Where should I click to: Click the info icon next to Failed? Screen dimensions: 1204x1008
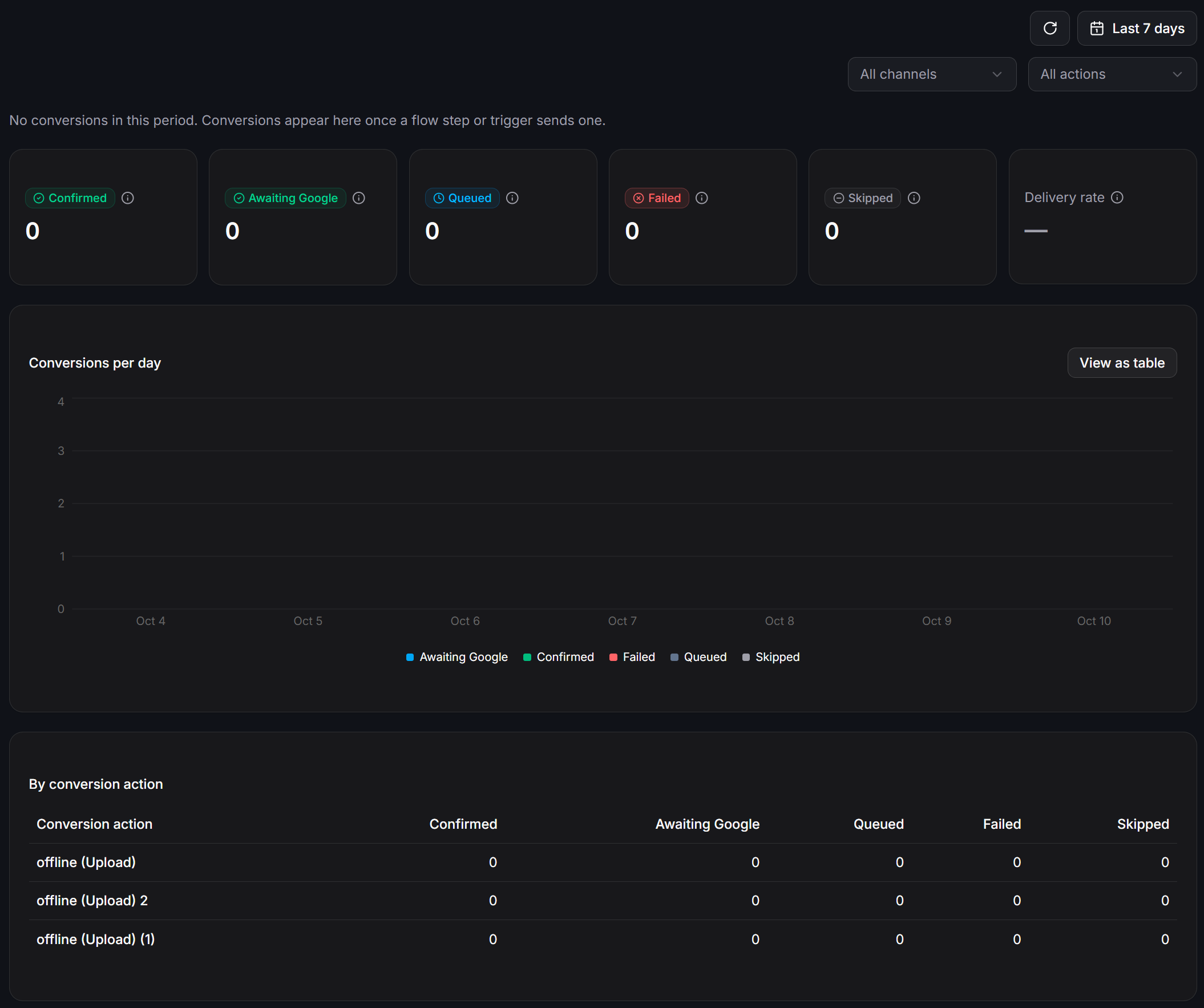[x=702, y=198]
